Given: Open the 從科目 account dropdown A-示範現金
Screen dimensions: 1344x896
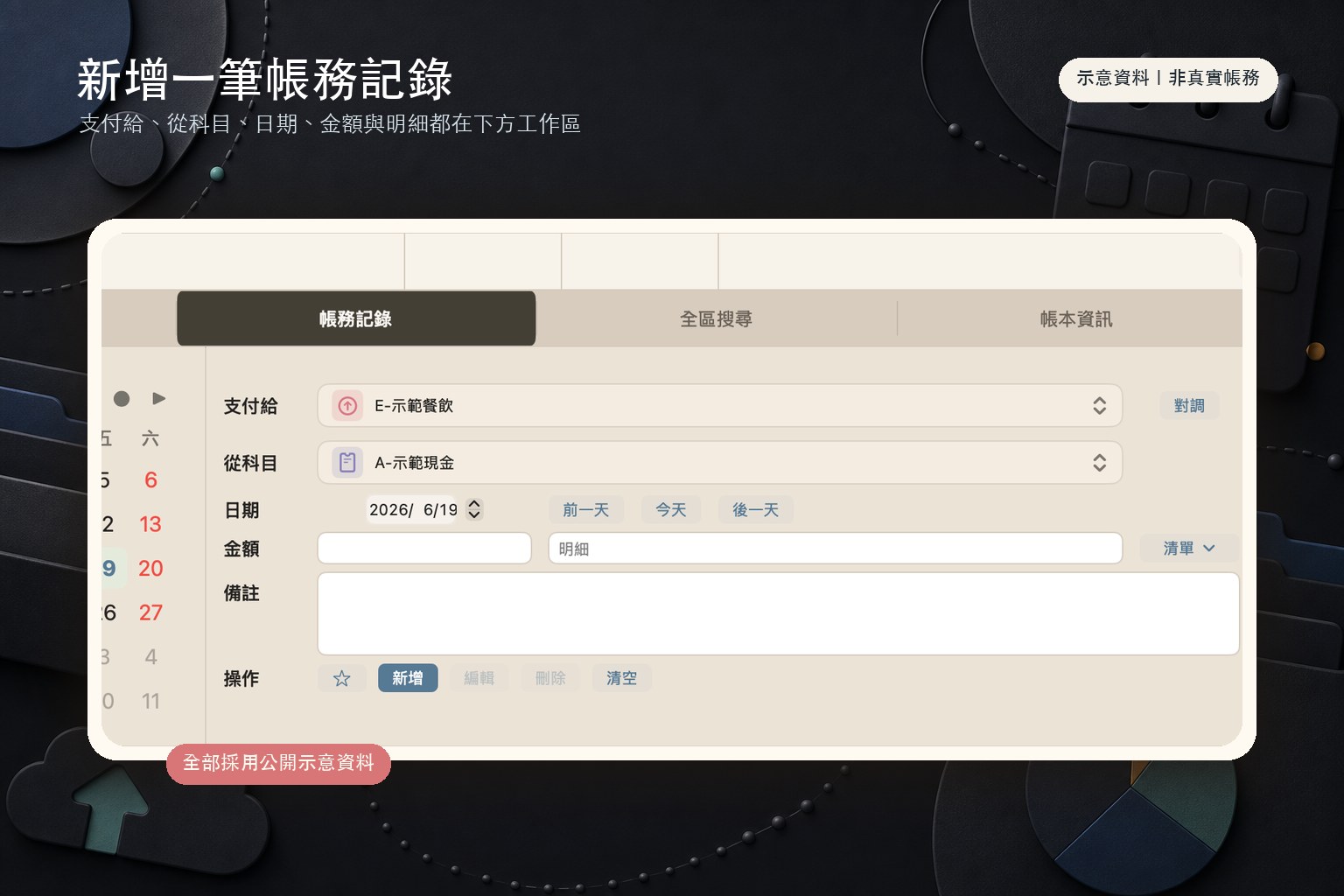Looking at the screenshot, I should pyautogui.click(x=719, y=463).
